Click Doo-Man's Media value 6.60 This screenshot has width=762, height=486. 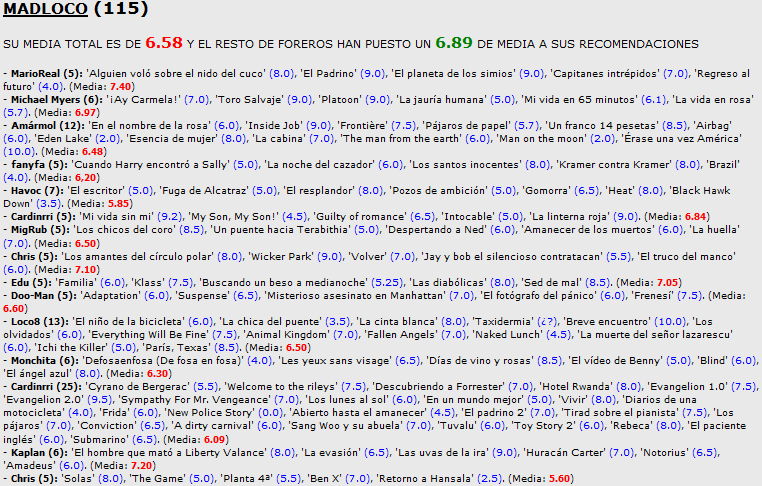[x=14, y=308]
